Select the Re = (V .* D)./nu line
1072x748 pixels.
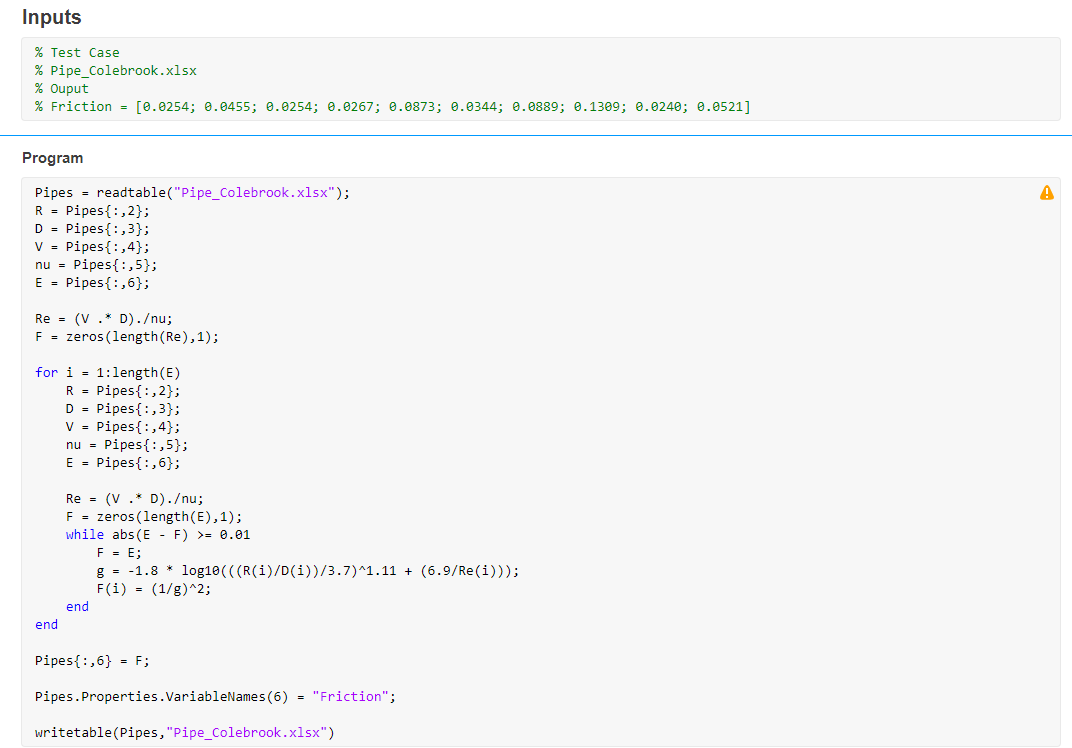click(x=100, y=318)
